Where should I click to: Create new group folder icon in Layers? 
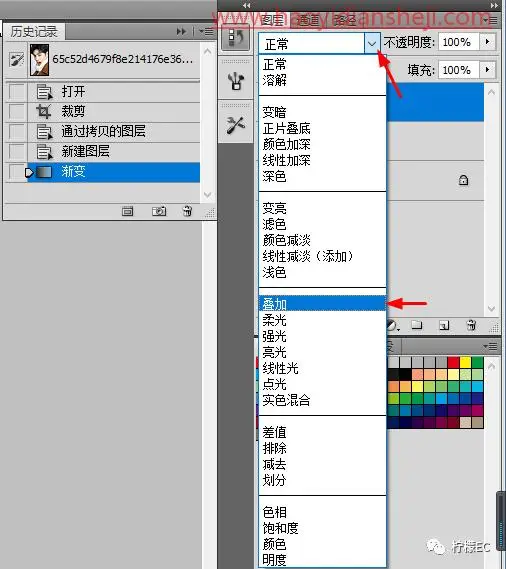pyautogui.click(x=417, y=325)
